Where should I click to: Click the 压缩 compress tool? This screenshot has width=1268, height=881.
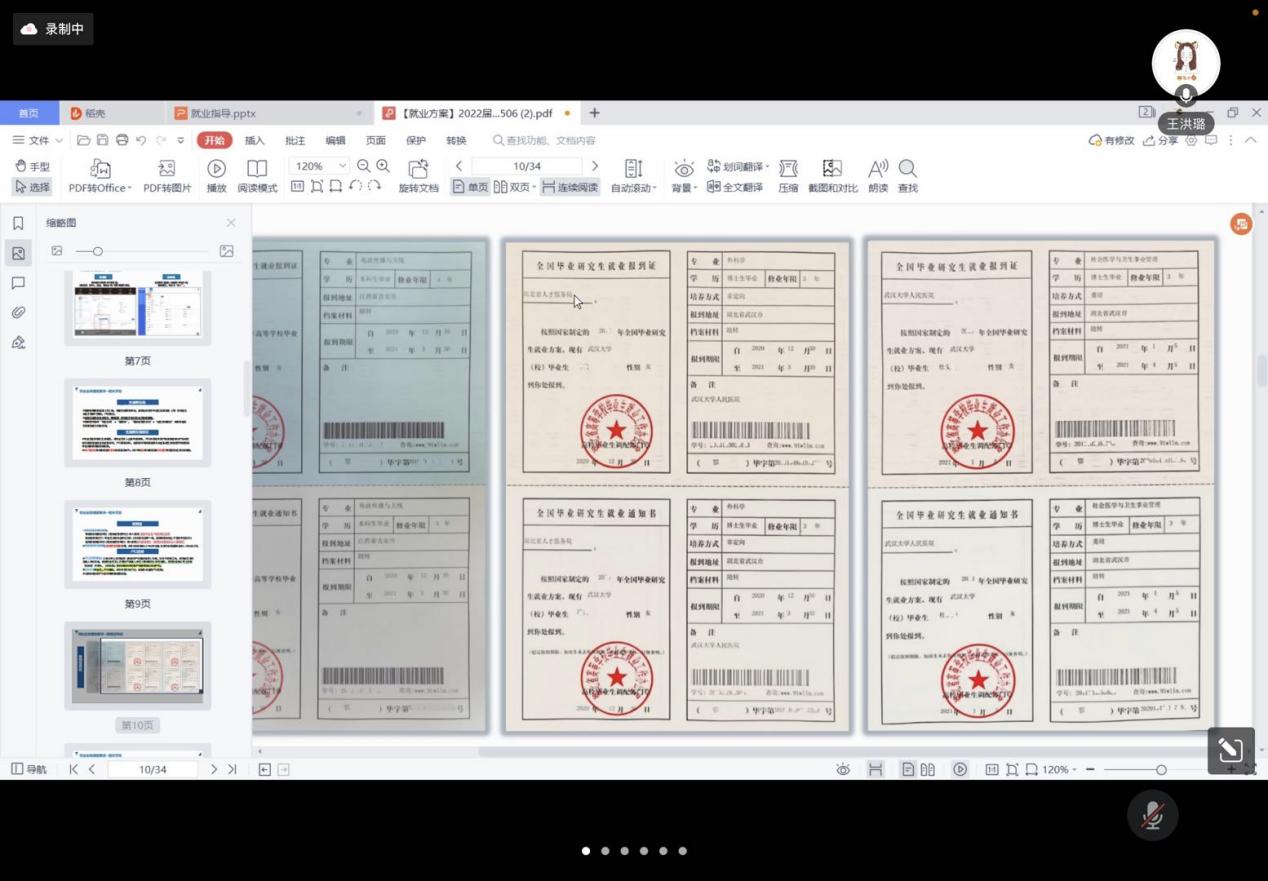tap(788, 176)
